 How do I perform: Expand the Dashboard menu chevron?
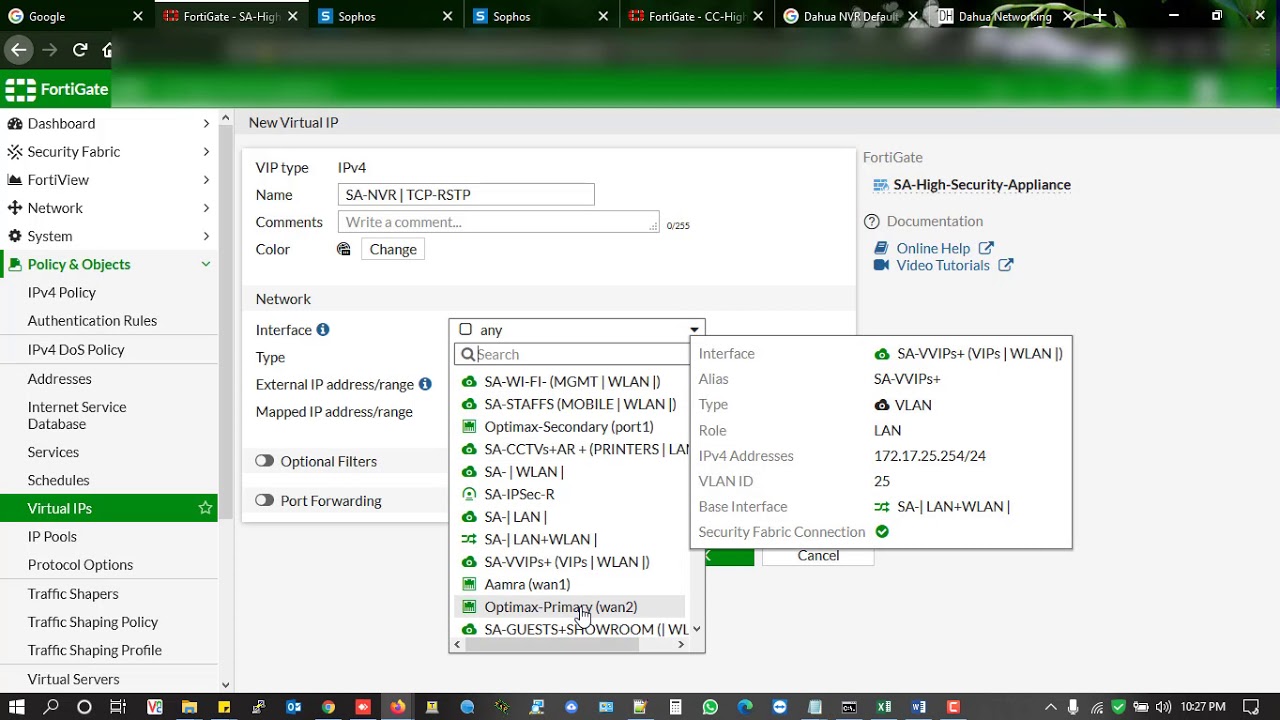click(206, 124)
